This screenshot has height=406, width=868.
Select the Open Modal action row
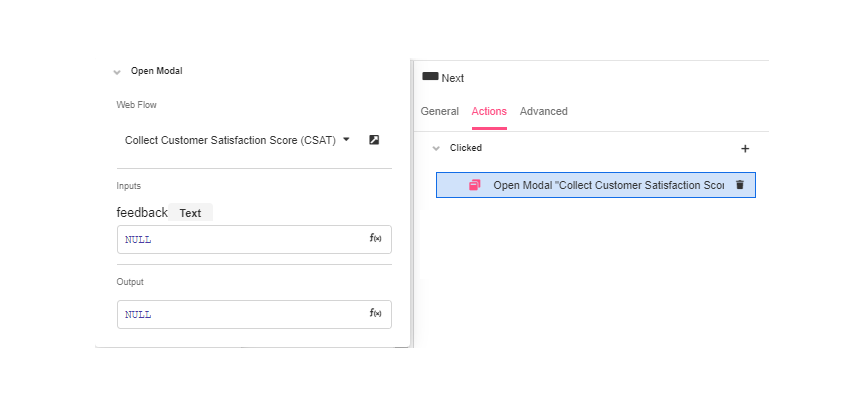[596, 185]
